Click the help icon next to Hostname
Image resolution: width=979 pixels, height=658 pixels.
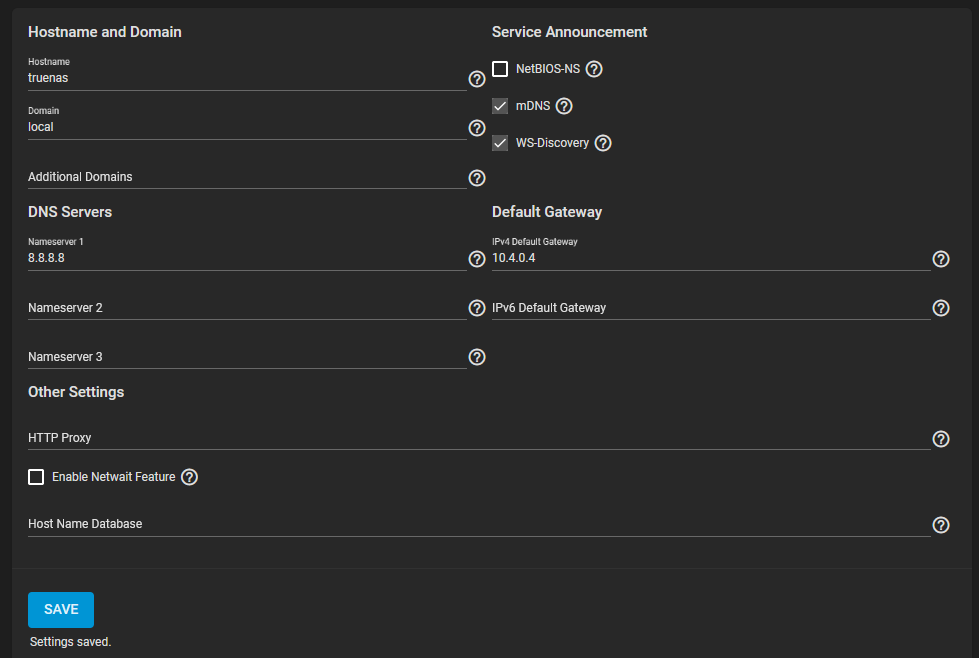[477, 79]
